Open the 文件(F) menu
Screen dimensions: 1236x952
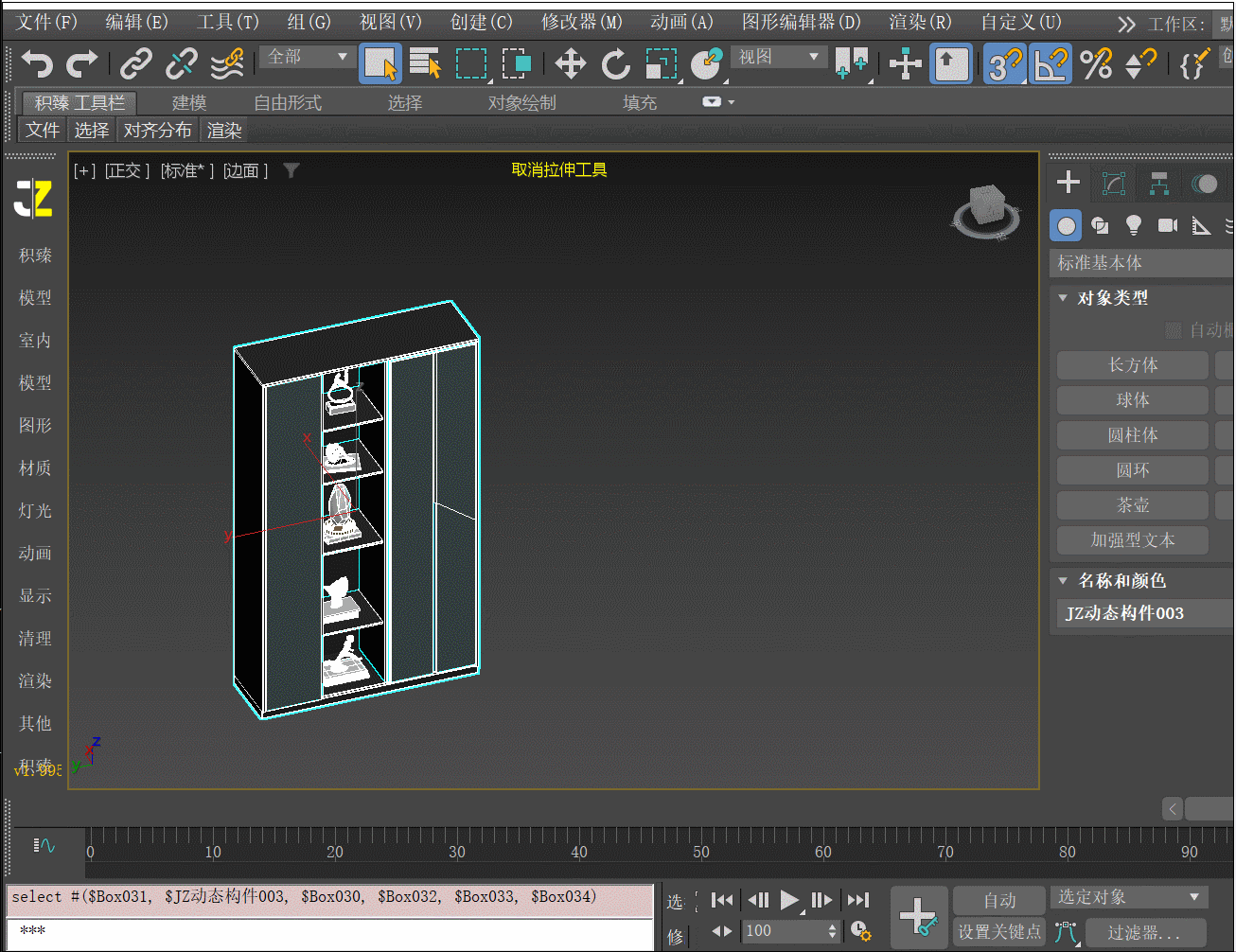(x=46, y=22)
